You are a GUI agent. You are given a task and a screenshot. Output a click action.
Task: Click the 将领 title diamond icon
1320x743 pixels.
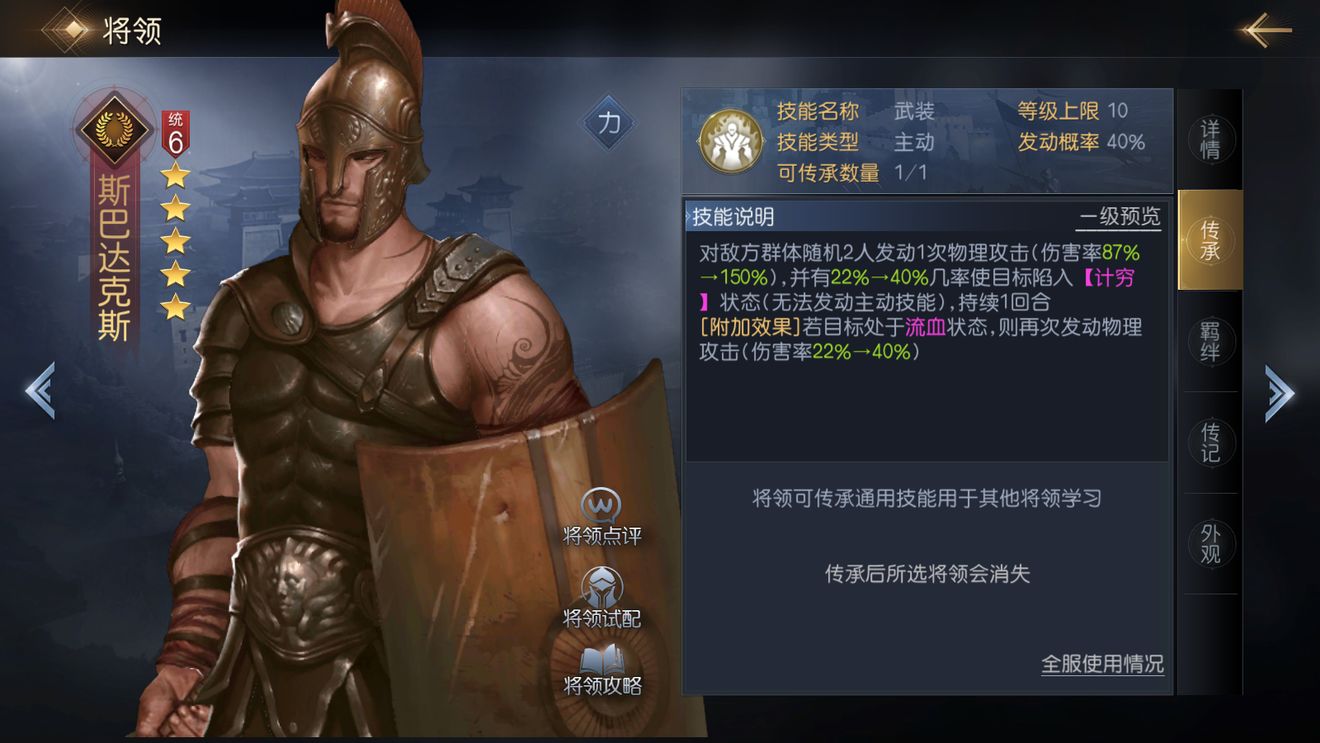click(x=70, y=30)
